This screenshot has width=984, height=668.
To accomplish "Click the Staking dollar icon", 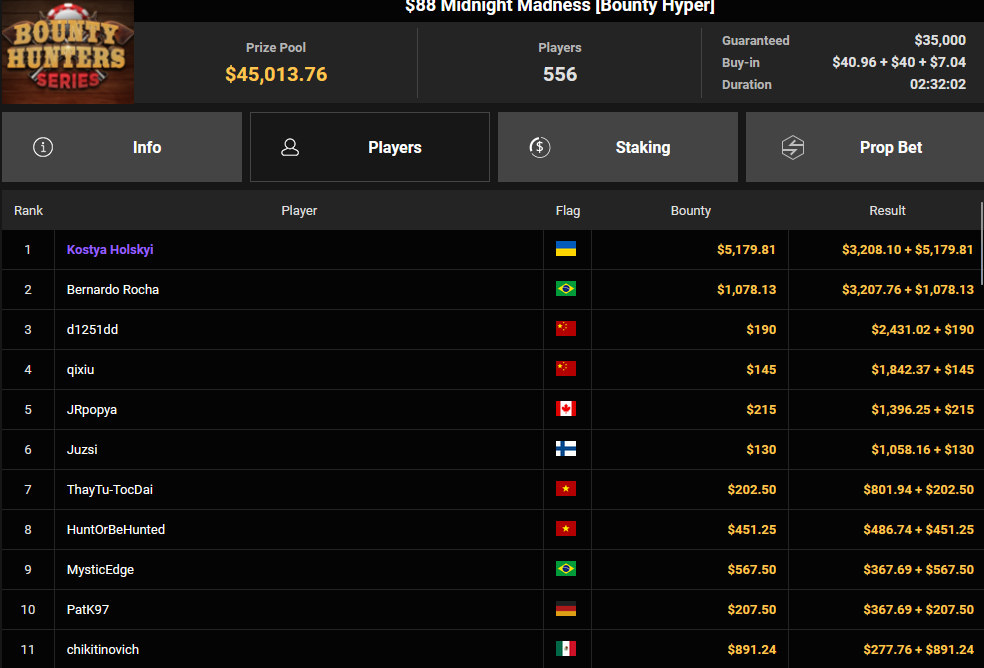I will (540, 148).
